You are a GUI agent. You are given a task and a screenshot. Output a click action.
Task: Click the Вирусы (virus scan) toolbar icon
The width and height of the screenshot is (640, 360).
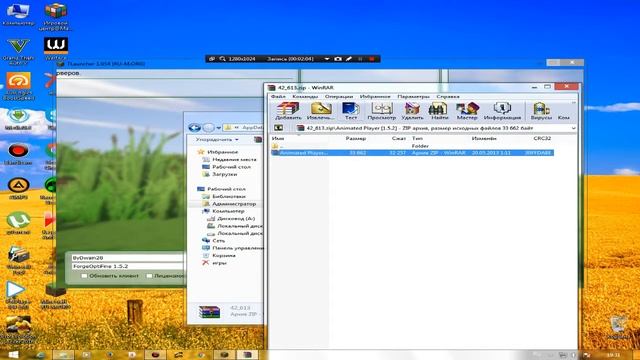click(x=541, y=111)
